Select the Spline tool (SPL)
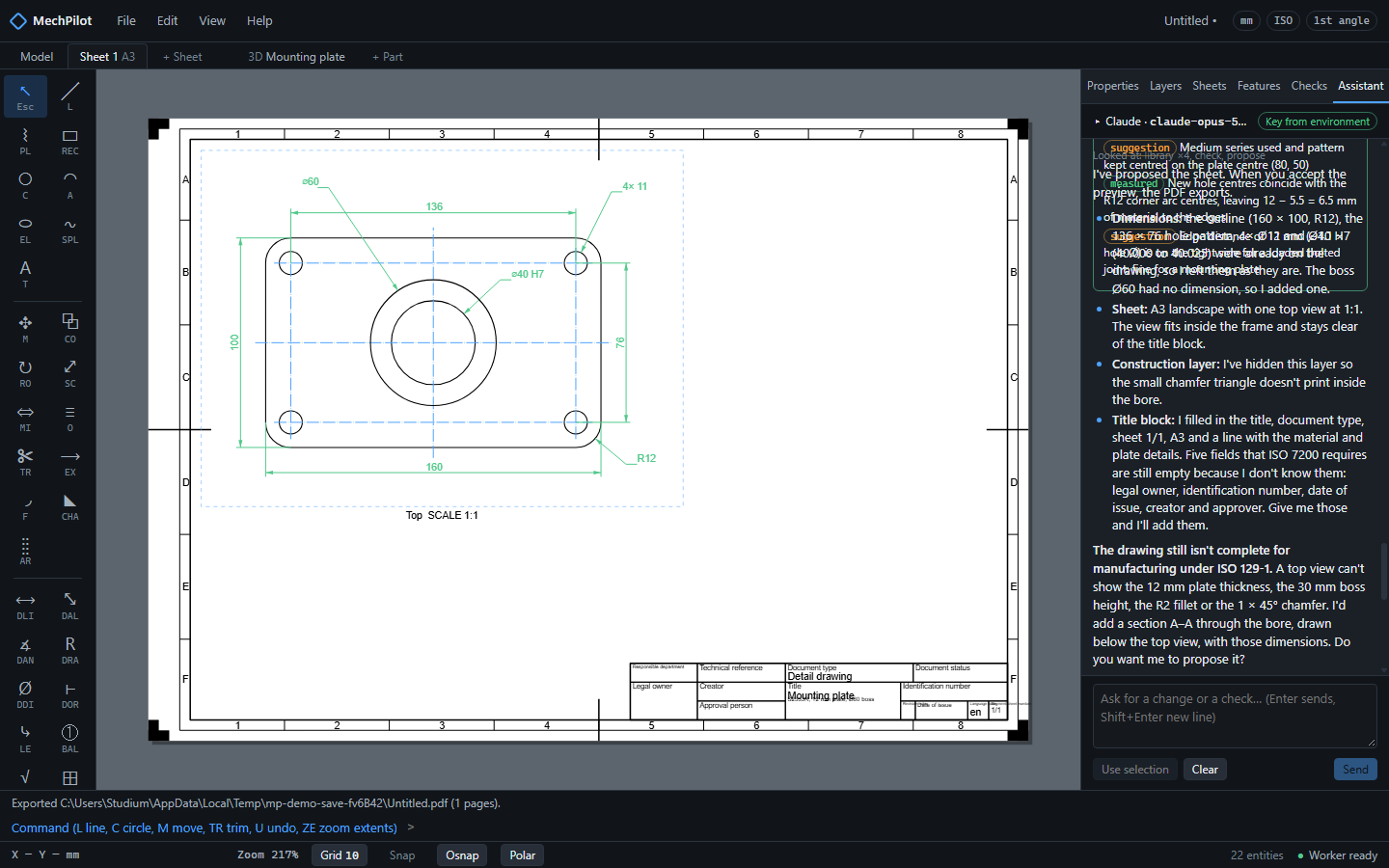1389x868 pixels. (70, 230)
